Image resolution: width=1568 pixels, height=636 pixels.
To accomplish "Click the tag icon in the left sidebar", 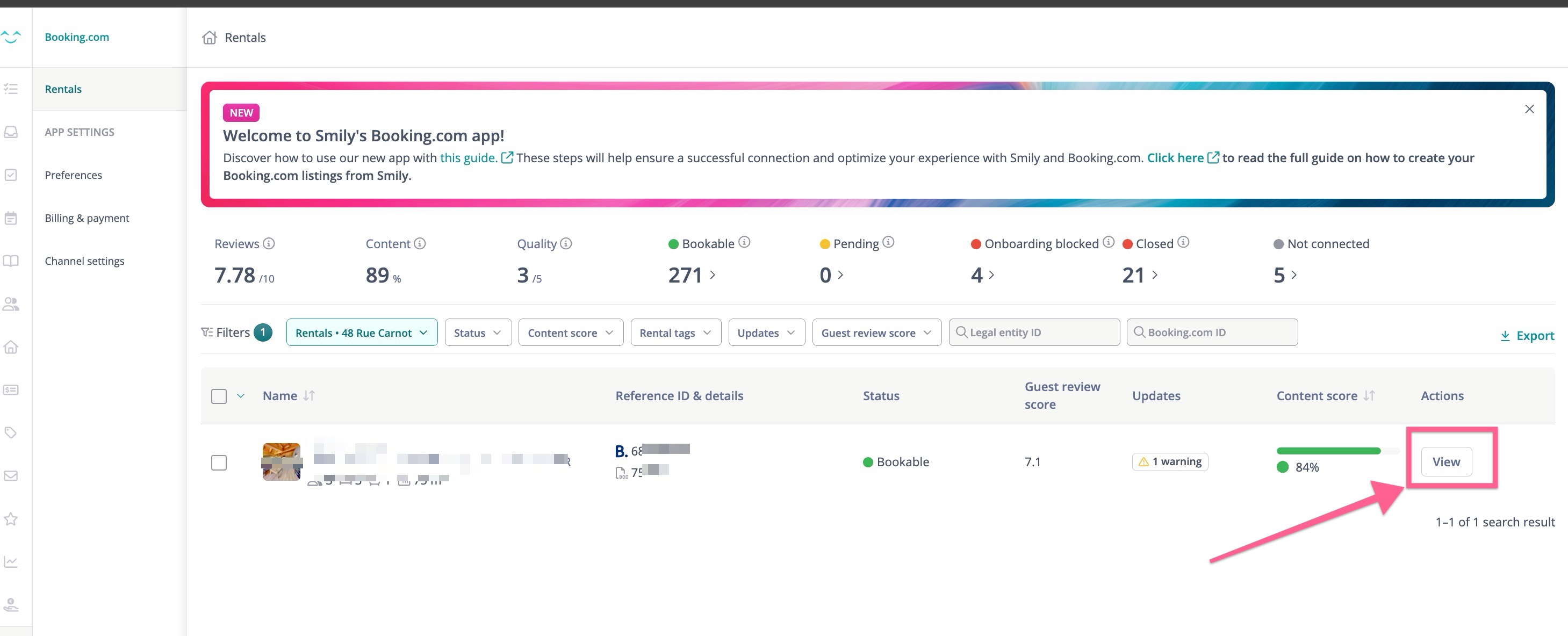I will point(11,433).
